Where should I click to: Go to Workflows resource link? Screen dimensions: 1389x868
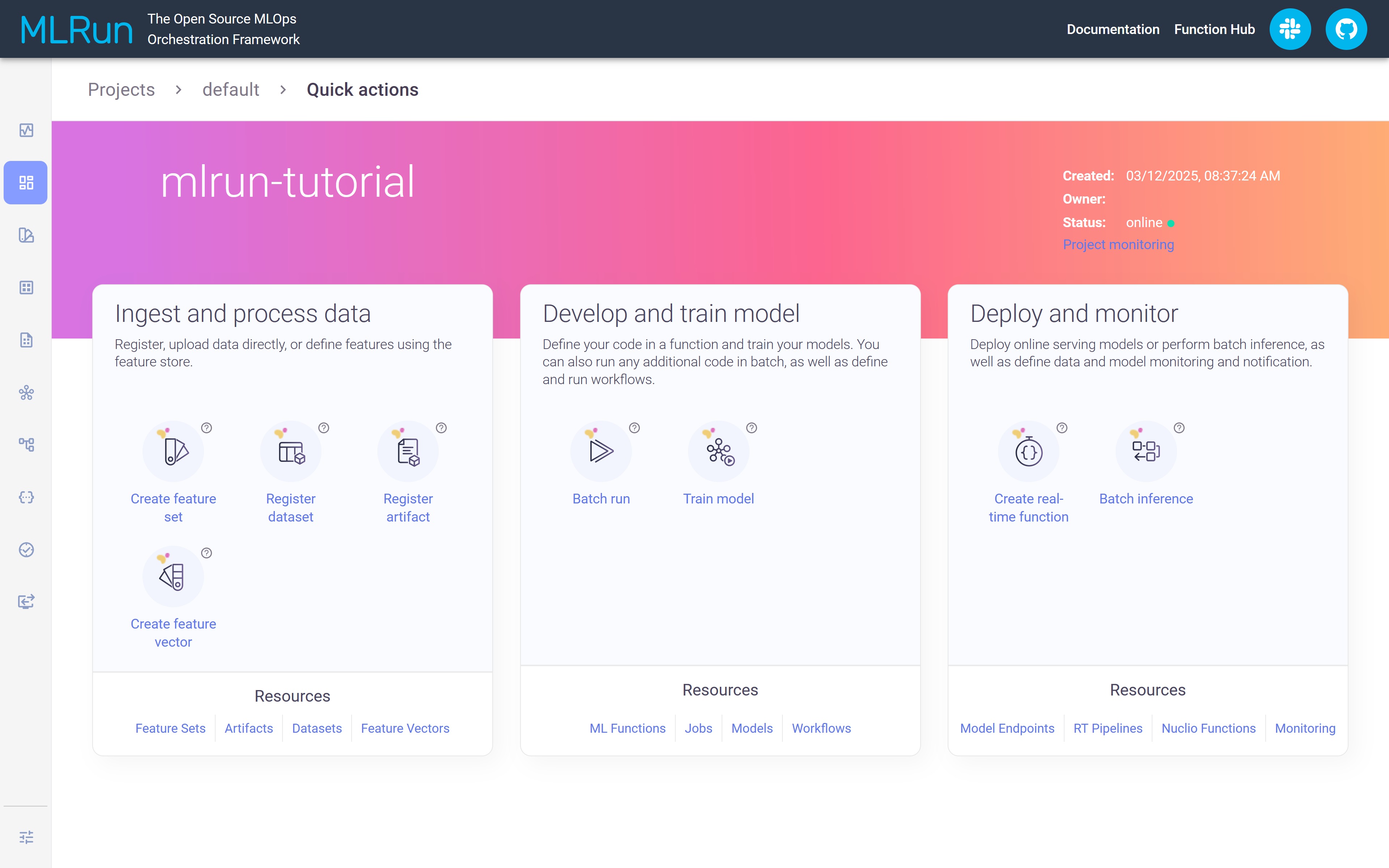821,728
